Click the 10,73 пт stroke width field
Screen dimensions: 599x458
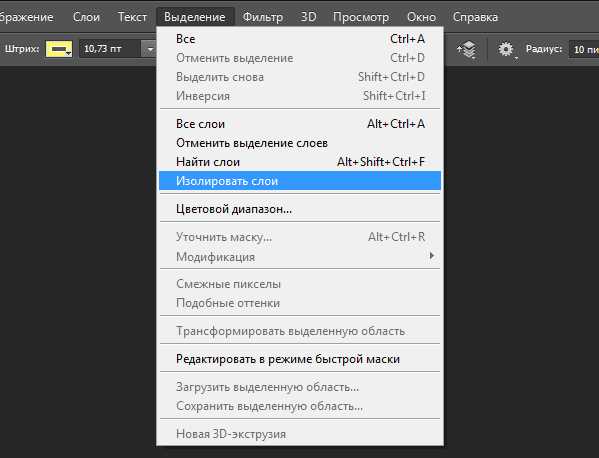(x=110, y=49)
